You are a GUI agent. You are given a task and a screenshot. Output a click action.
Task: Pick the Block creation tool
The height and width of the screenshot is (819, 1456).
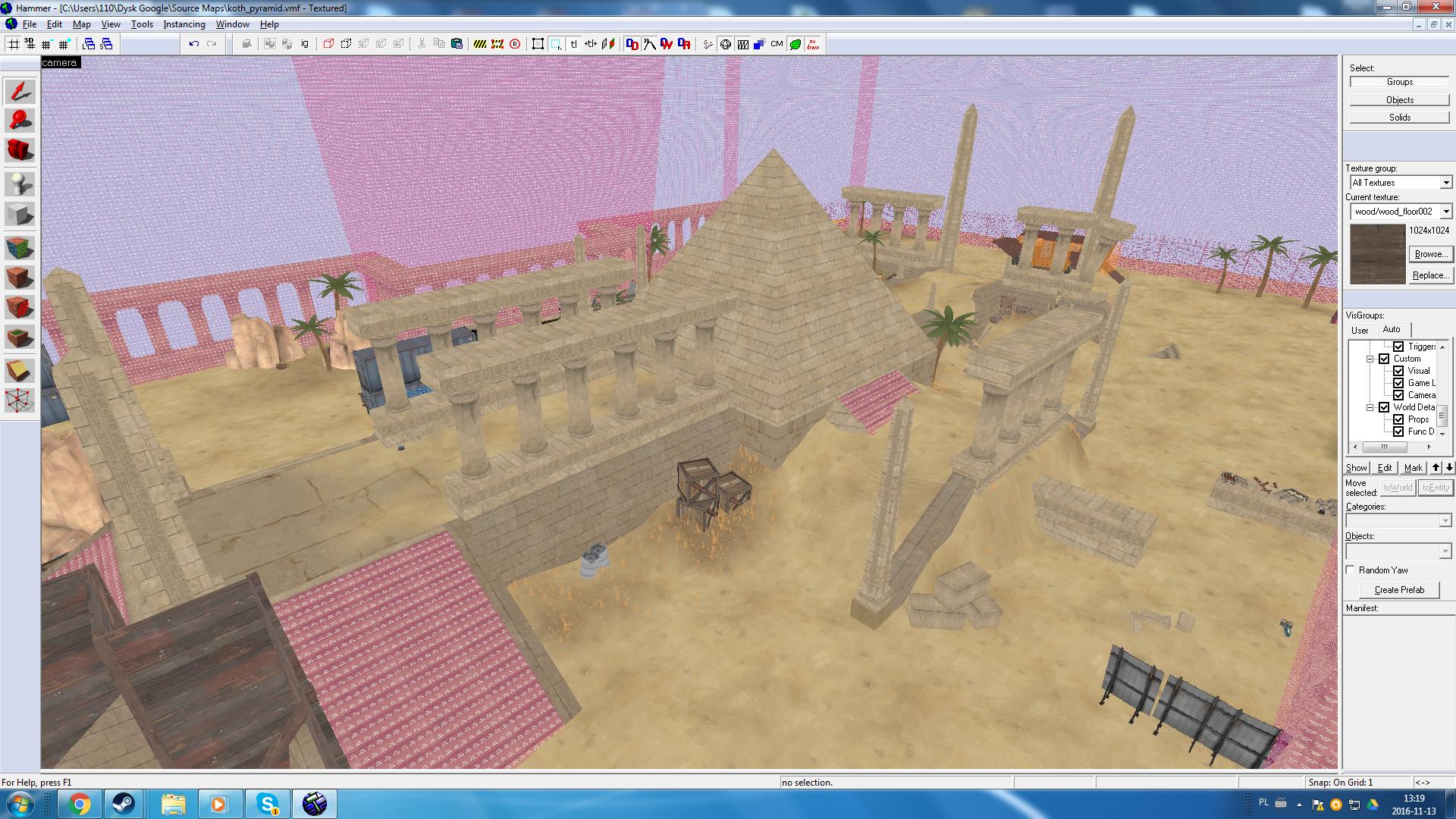(20, 213)
